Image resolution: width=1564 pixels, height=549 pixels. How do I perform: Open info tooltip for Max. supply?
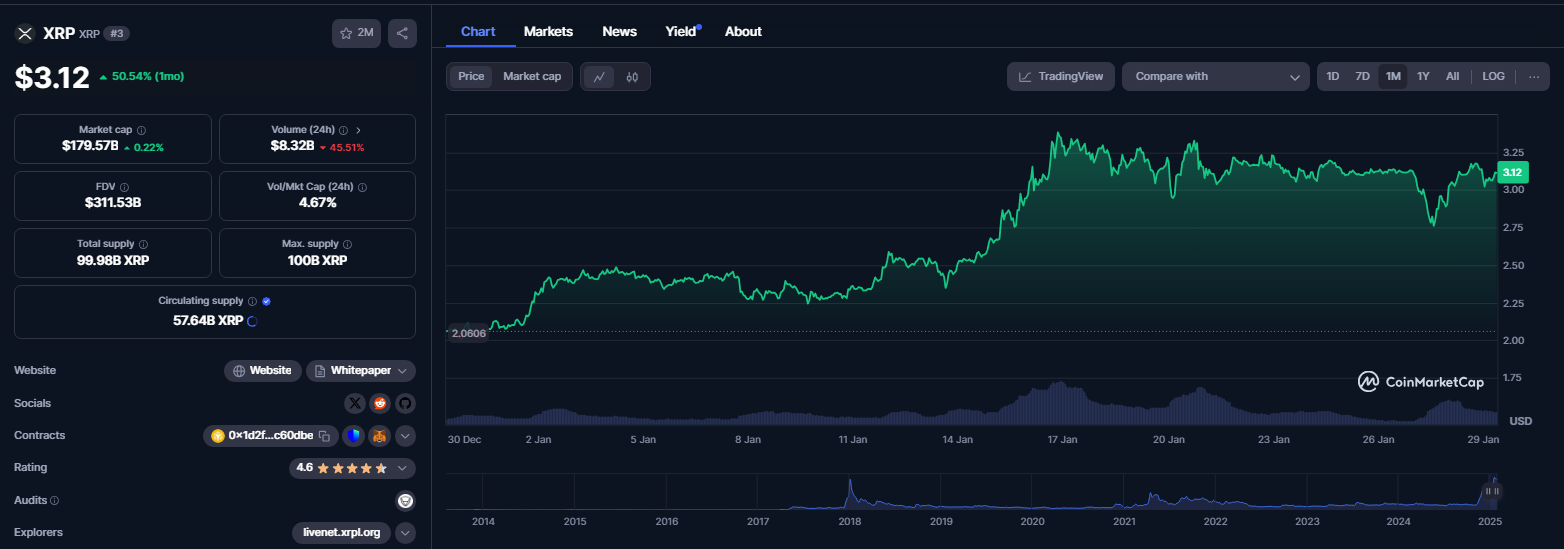[347, 244]
